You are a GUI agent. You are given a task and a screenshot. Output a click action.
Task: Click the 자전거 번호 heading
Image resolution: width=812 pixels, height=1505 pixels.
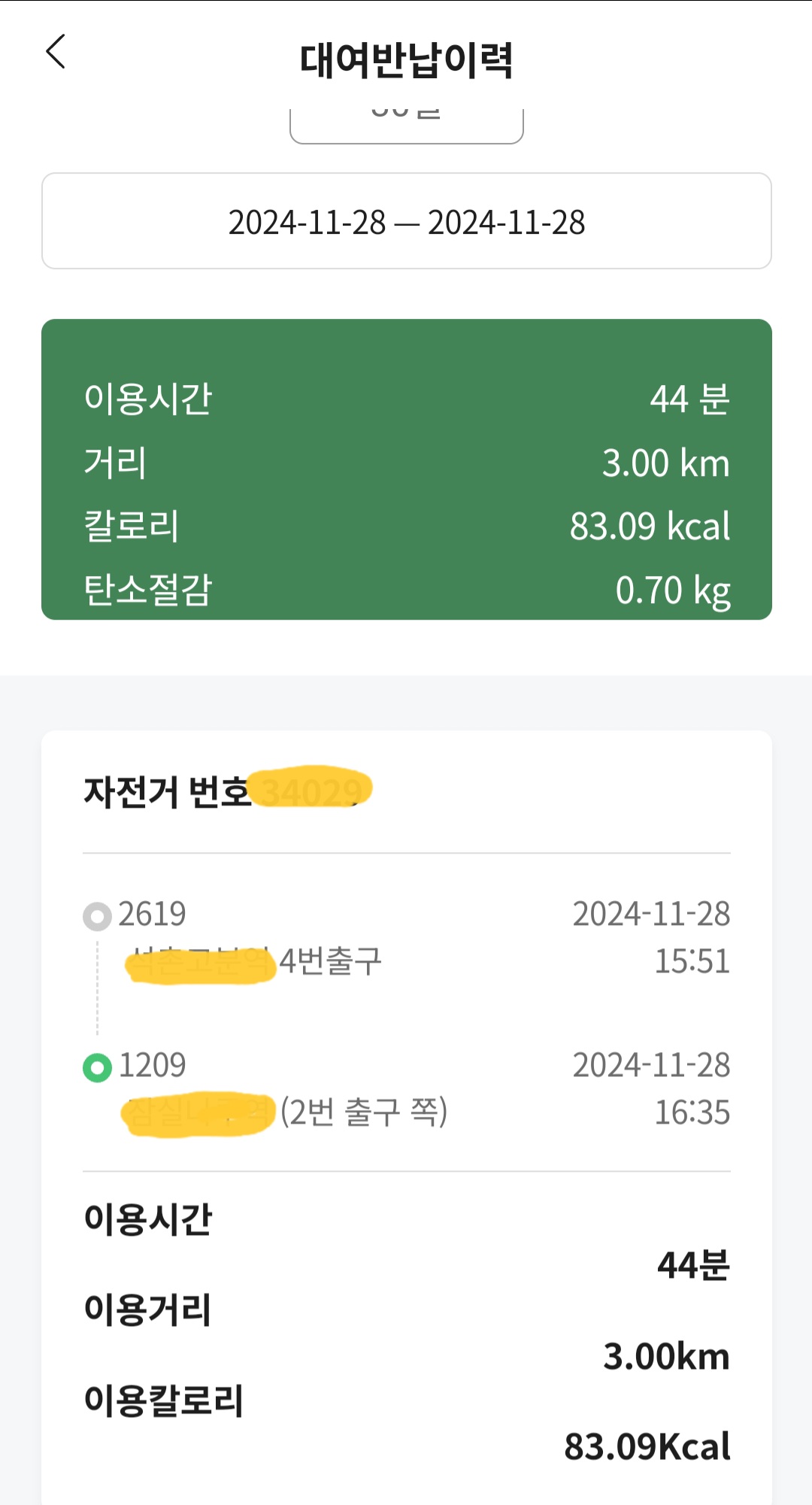167,792
